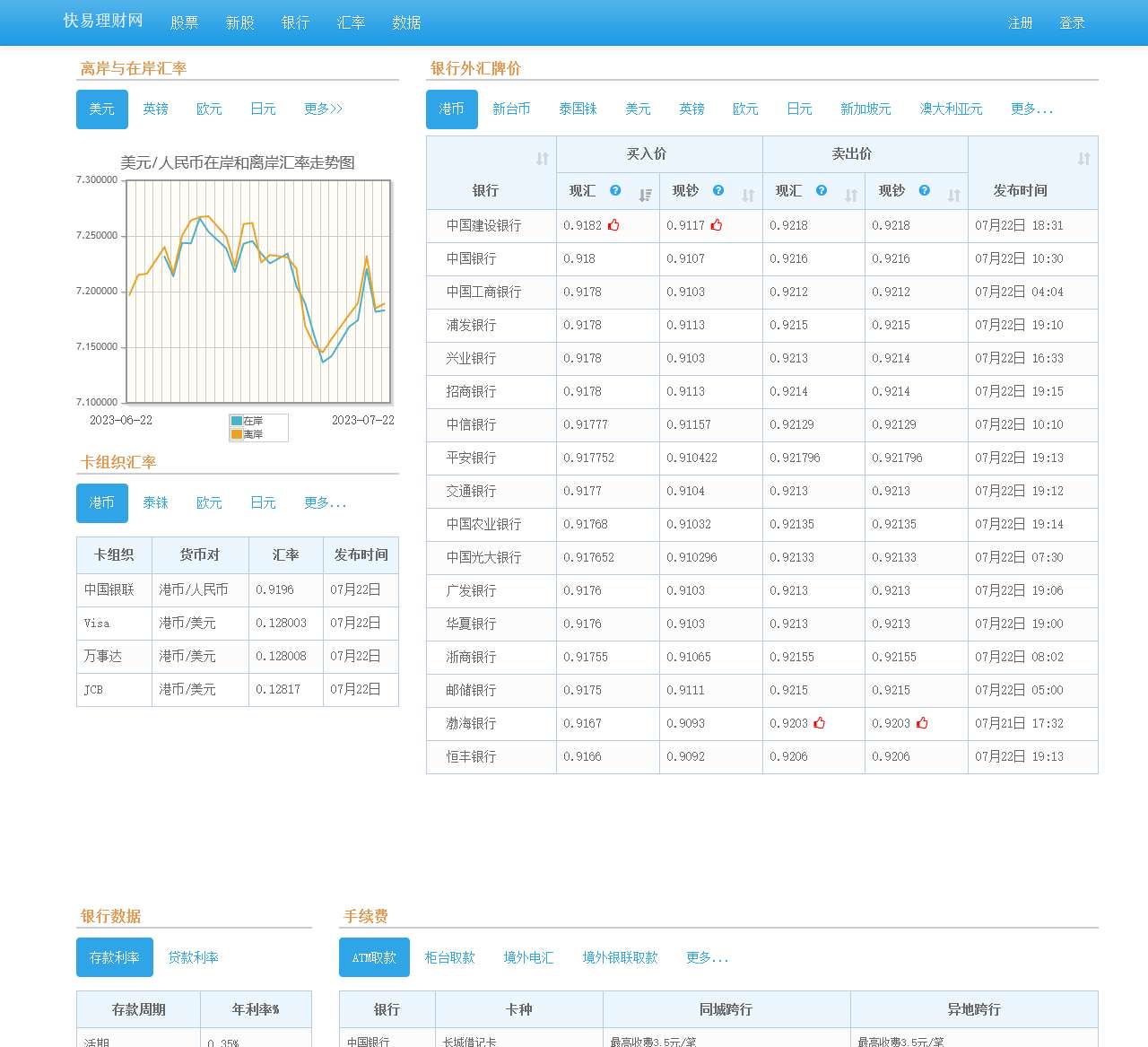Click help icon beside 卖出价 现汇 header

(x=822, y=190)
